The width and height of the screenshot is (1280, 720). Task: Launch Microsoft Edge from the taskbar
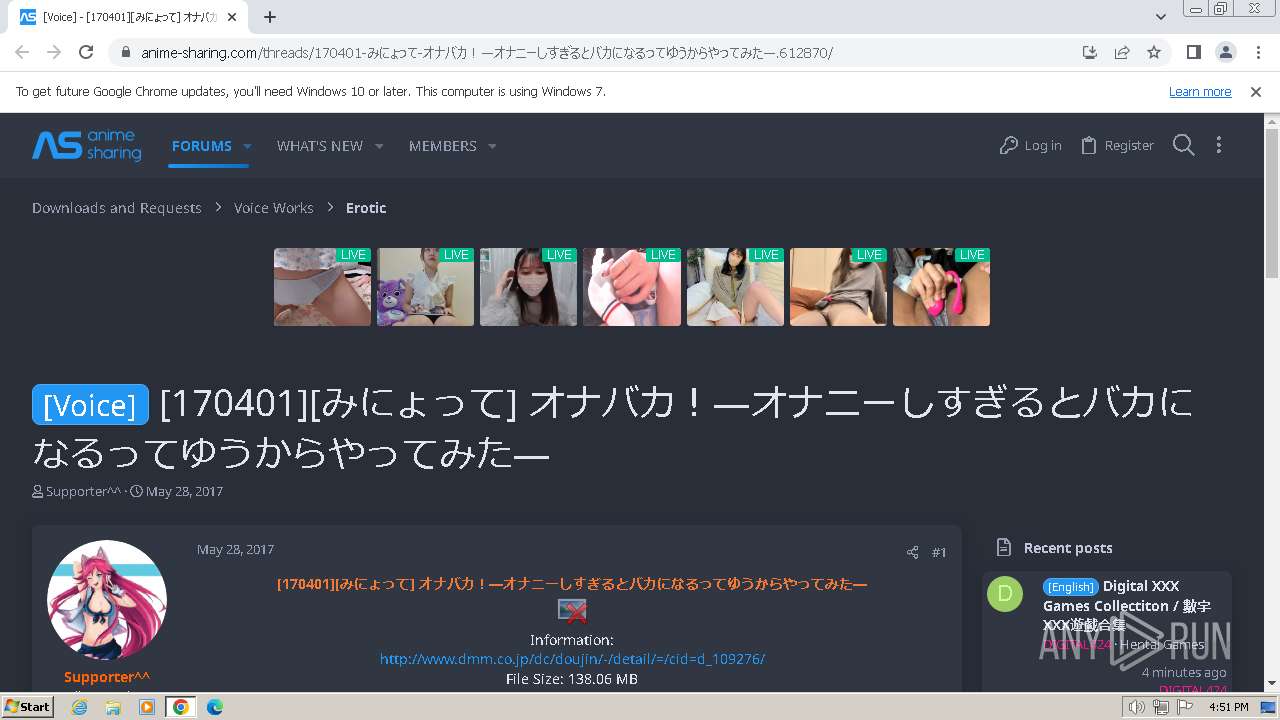click(x=214, y=707)
